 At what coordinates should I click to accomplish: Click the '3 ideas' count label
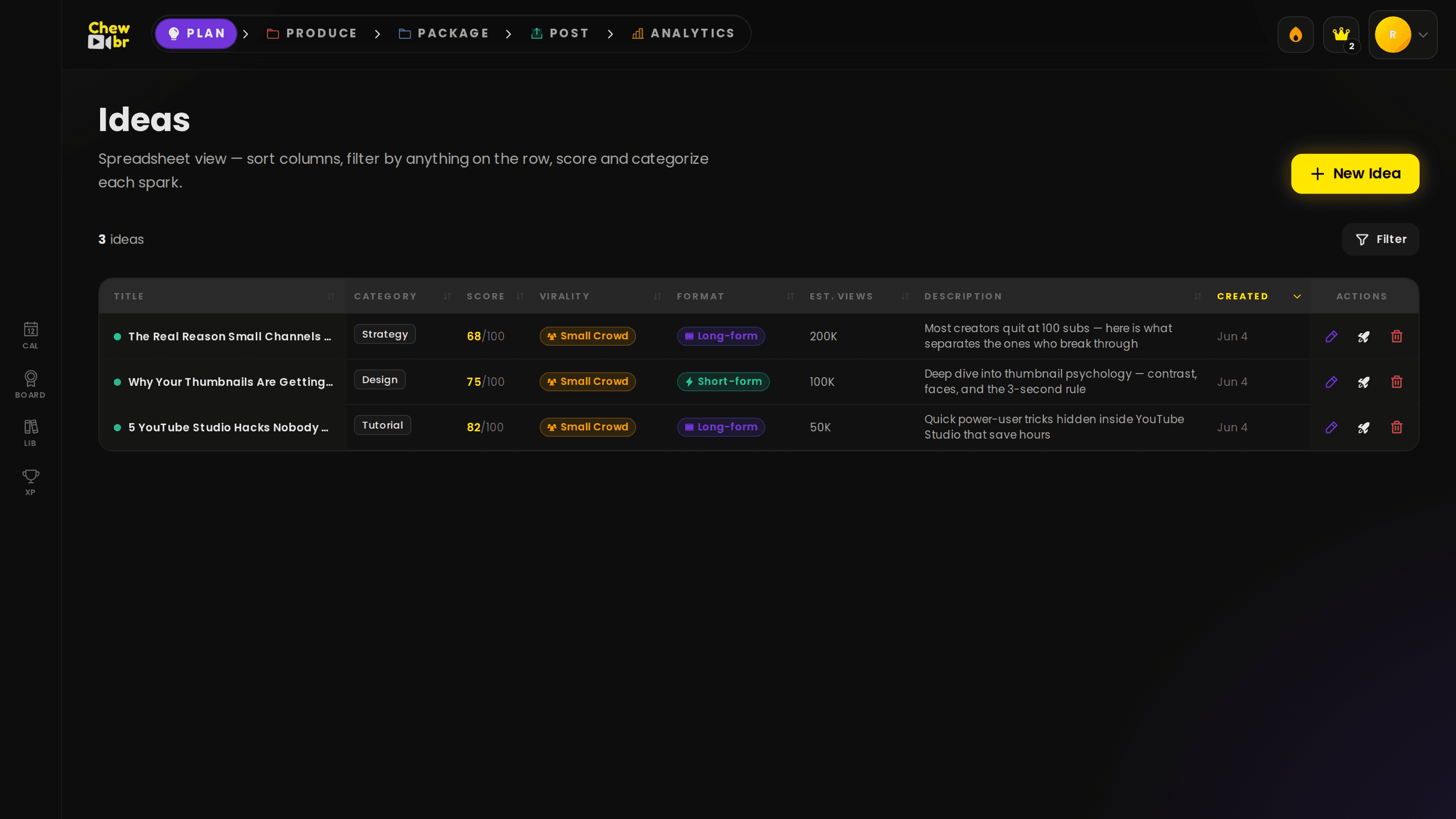tap(121, 239)
